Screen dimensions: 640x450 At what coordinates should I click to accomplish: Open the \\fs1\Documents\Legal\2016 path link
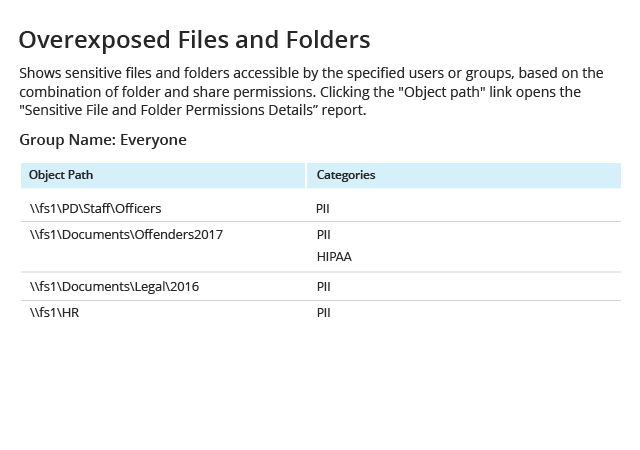(x=114, y=287)
